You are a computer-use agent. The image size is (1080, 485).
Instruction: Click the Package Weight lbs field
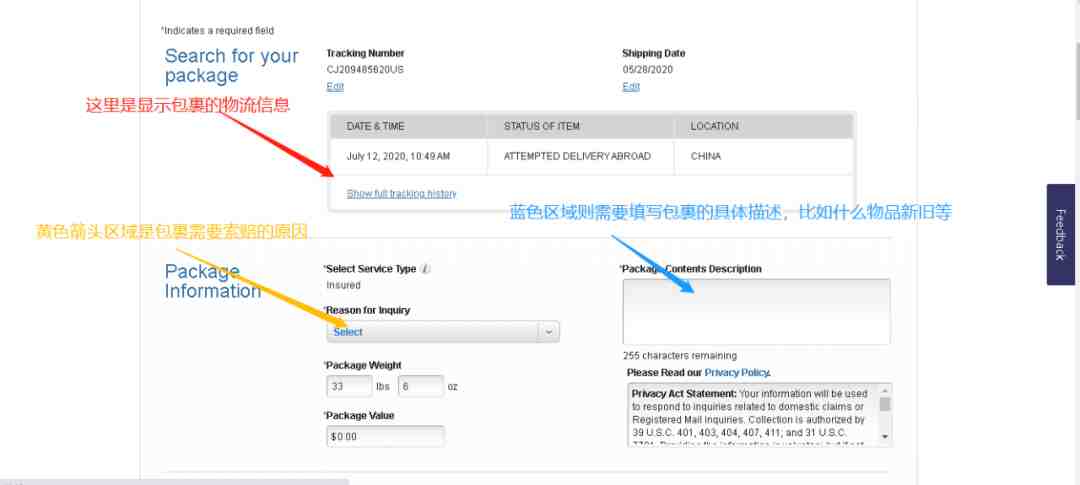coord(349,386)
